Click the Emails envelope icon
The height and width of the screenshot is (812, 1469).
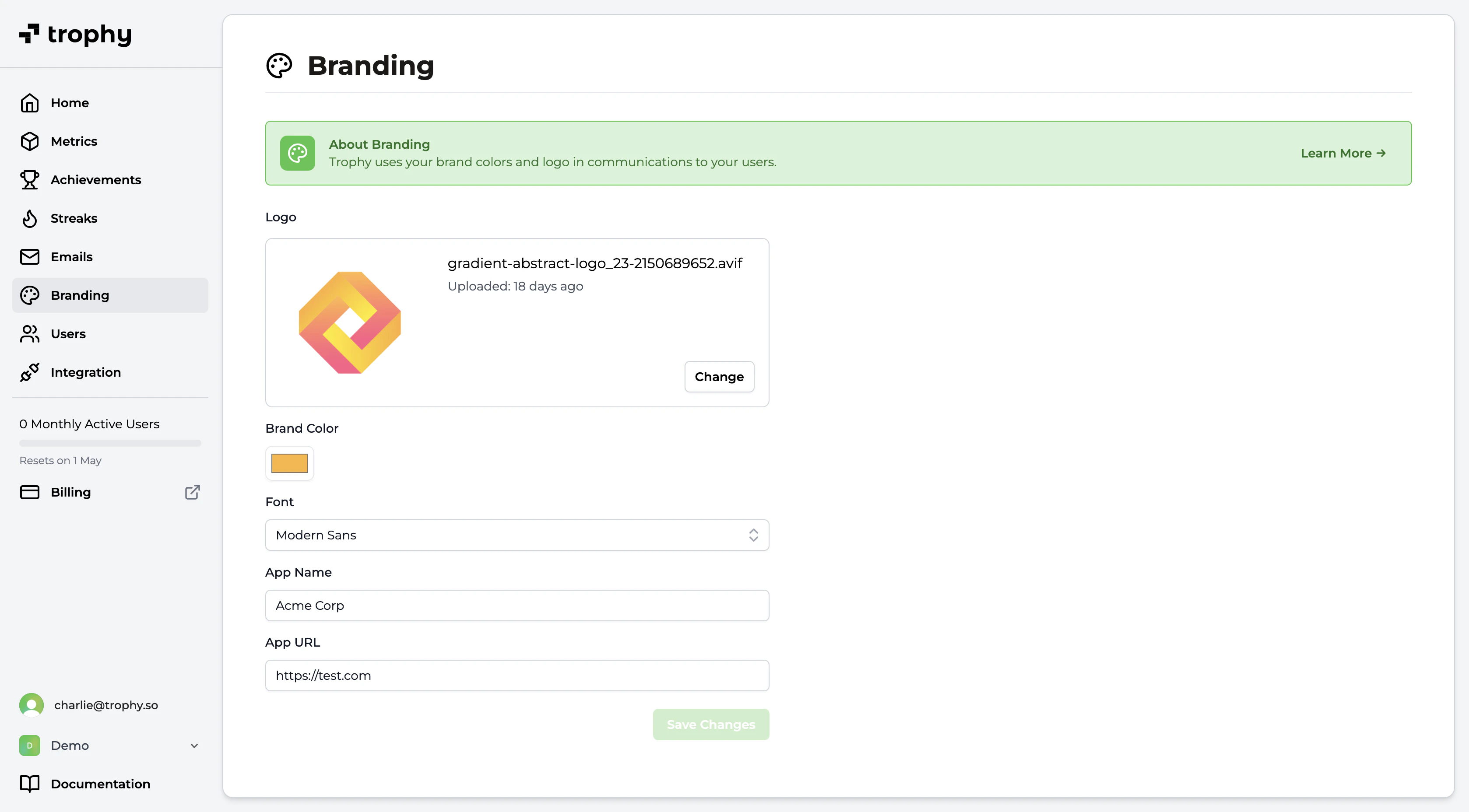click(30, 257)
